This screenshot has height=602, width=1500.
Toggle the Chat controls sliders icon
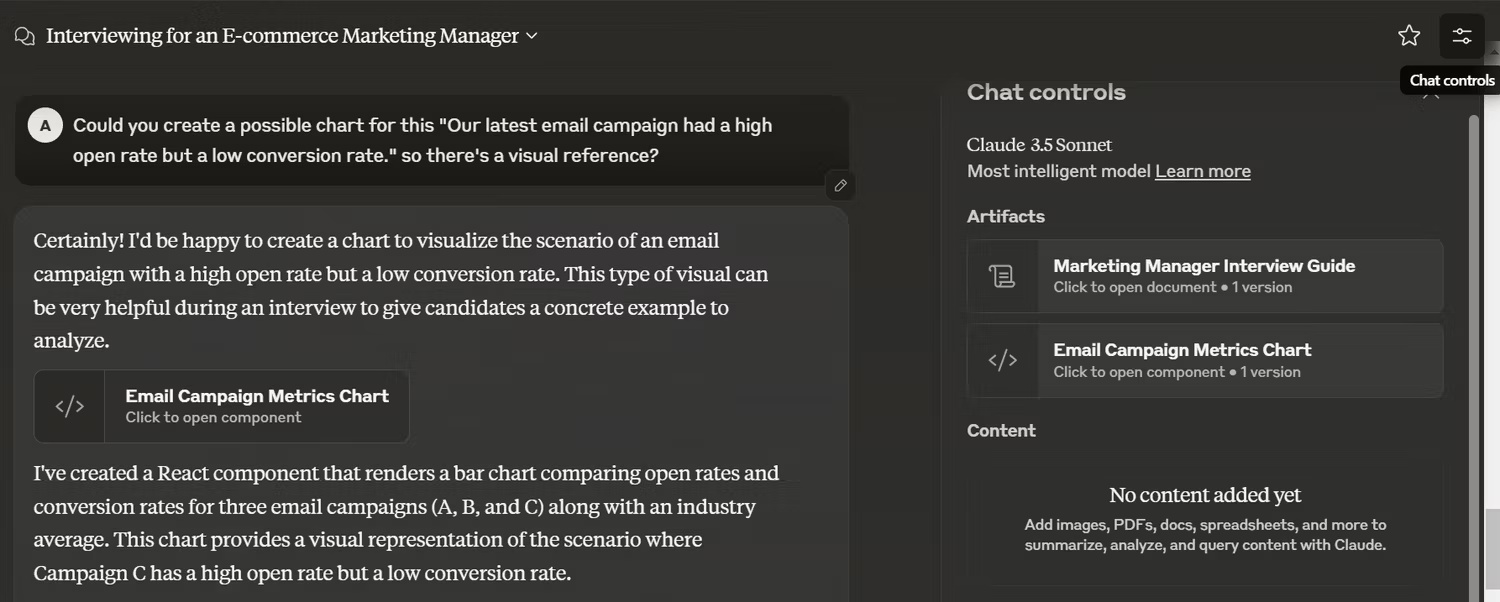[x=1462, y=36]
